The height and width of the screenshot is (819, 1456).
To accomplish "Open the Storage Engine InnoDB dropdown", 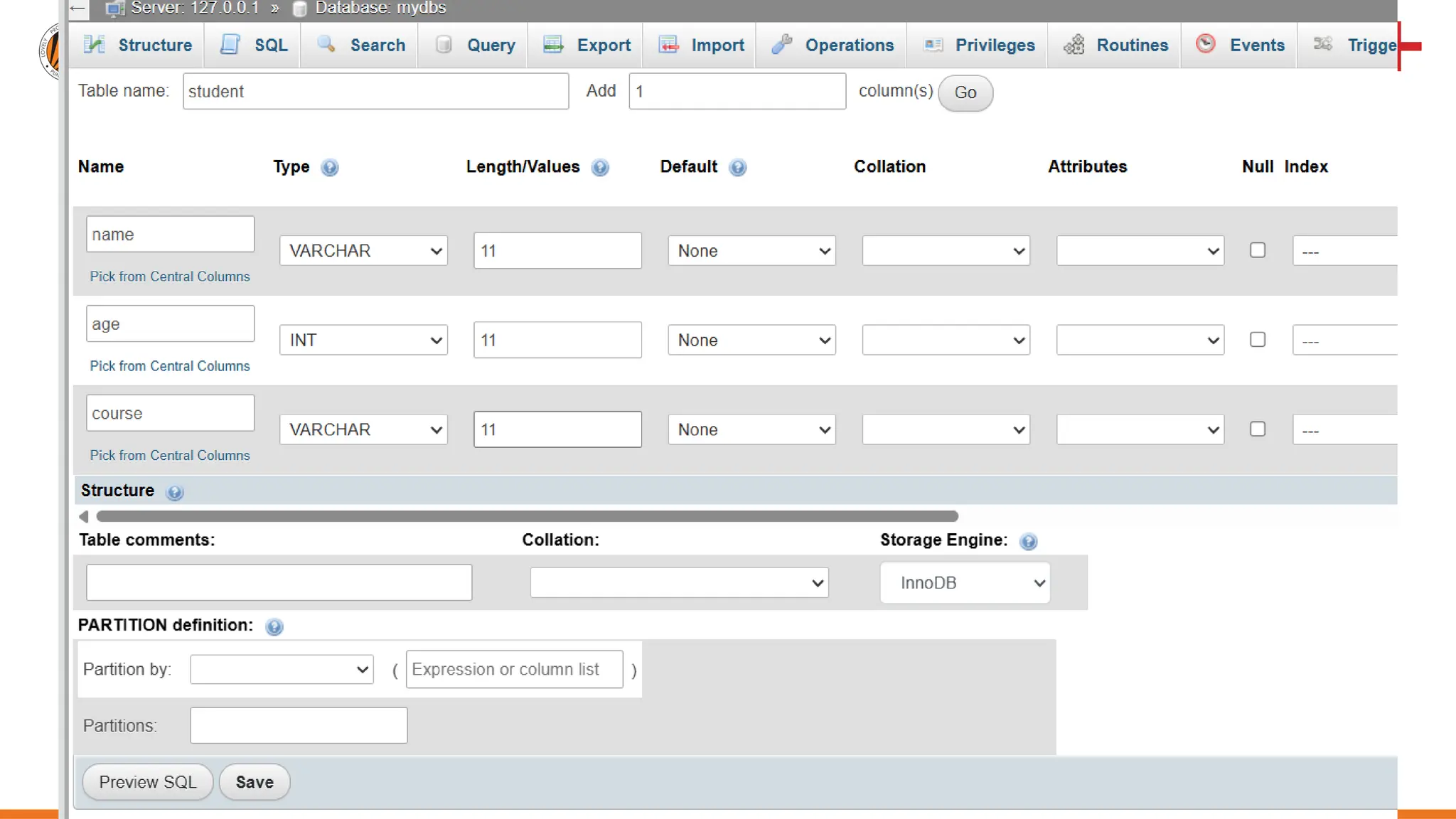I will pos(965,583).
